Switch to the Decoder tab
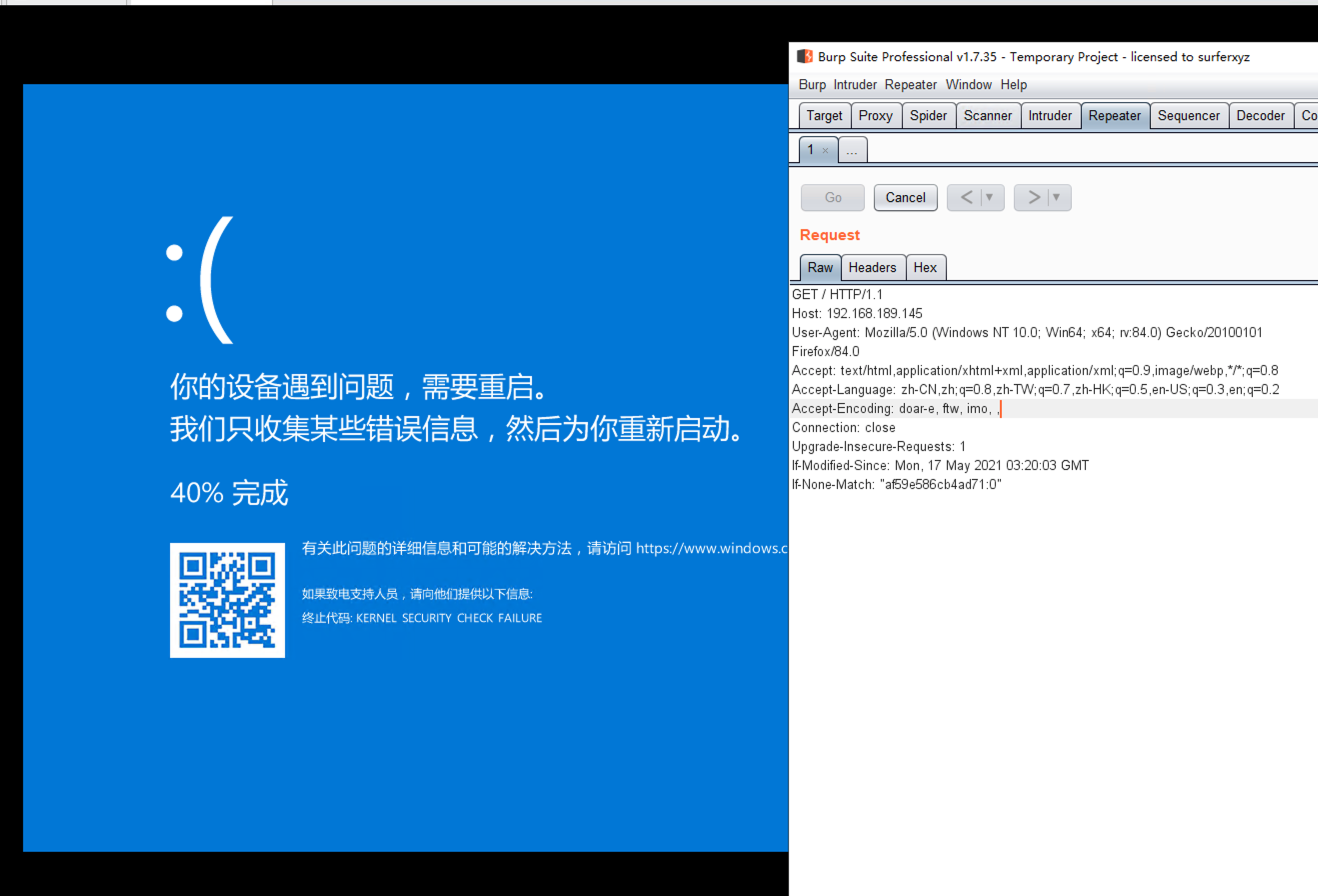Screen dimensions: 1318x896 click(1261, 116)
